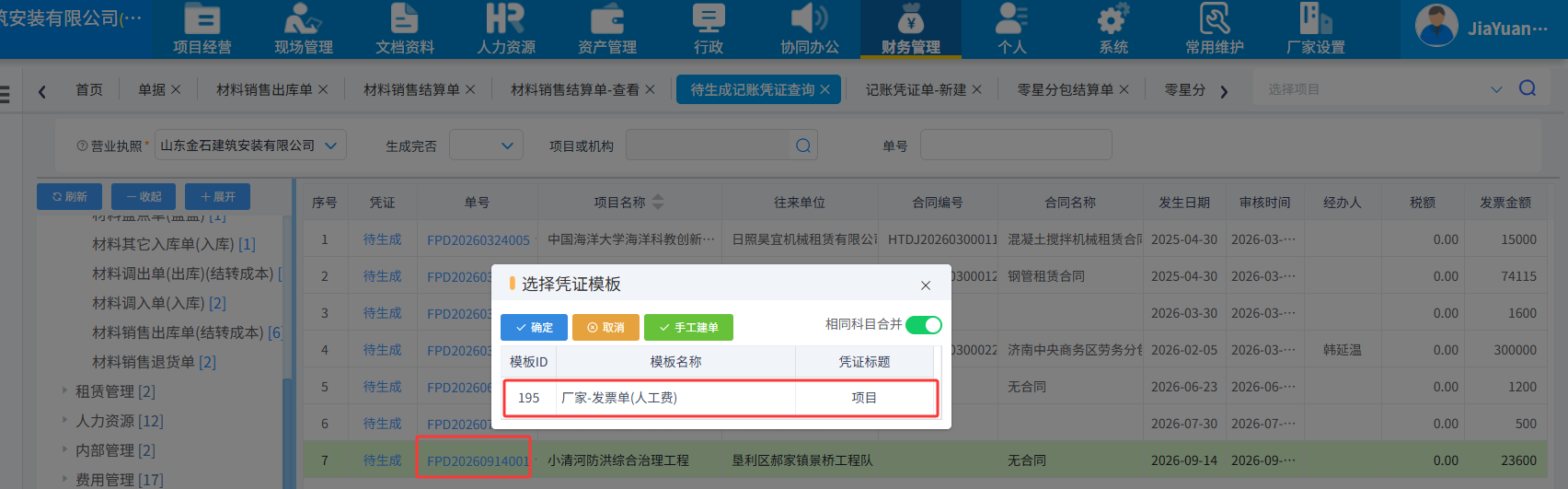
Task: Switch to the 记账凭证单-新建 tab
Action: (x=917, y=89)
